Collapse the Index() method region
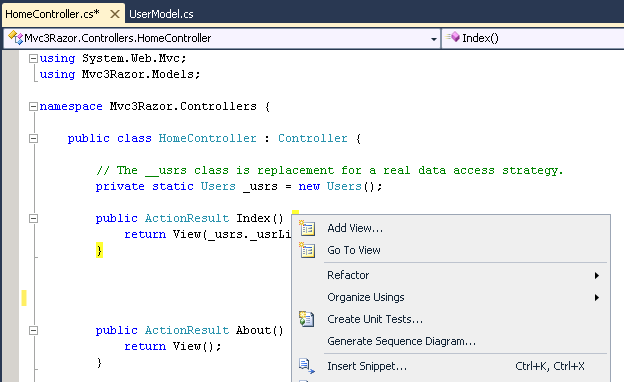This screenshot has height=382, width=624. pos(33,218)
